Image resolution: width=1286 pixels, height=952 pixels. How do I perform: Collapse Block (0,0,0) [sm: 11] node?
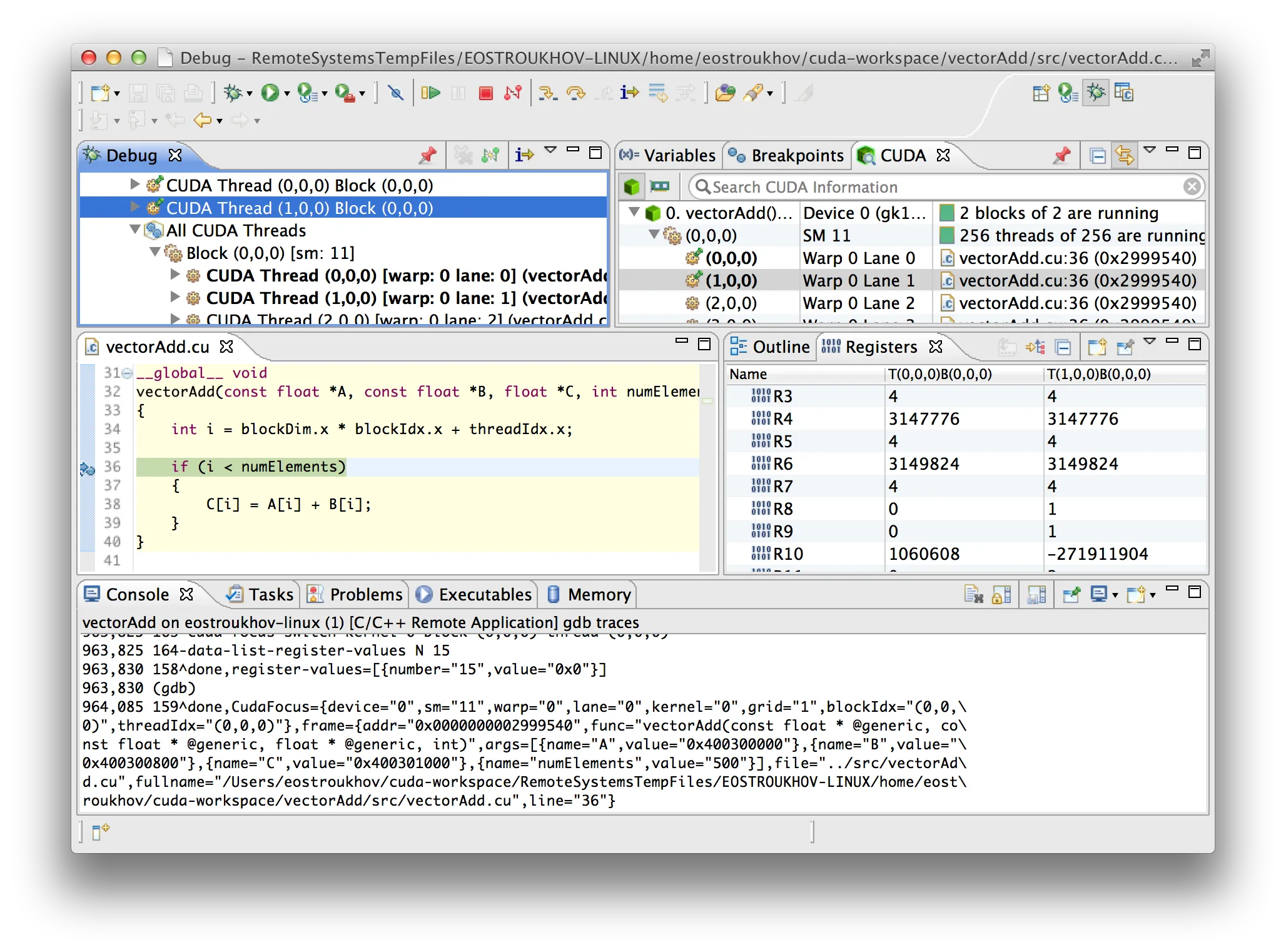[x=154, y=252]
